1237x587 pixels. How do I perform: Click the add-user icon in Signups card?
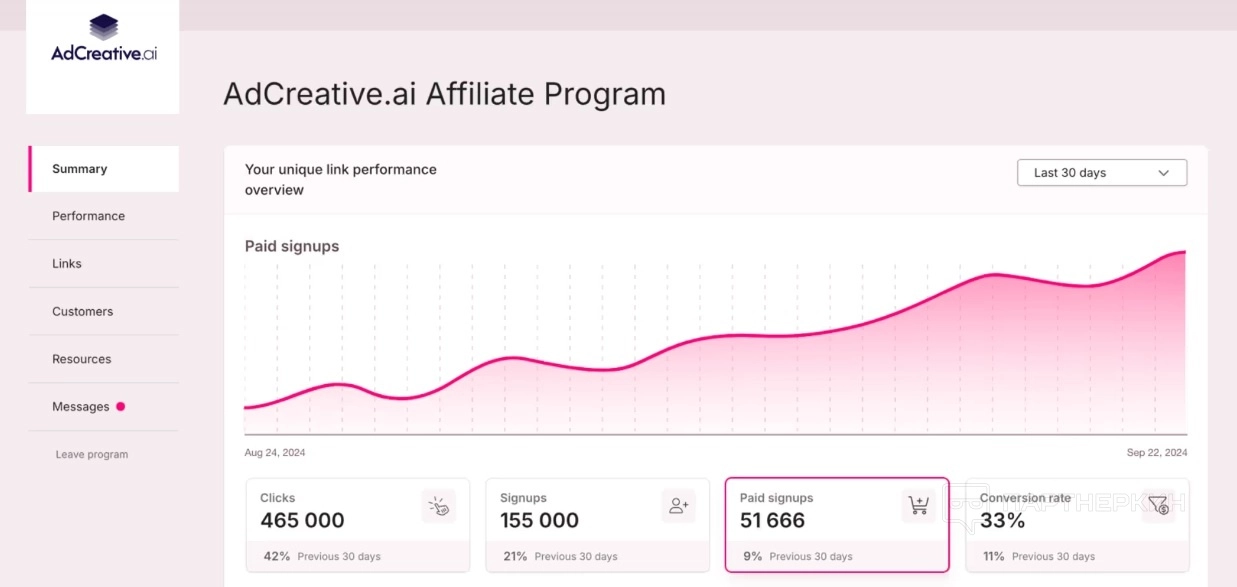(x=678, y=506)
